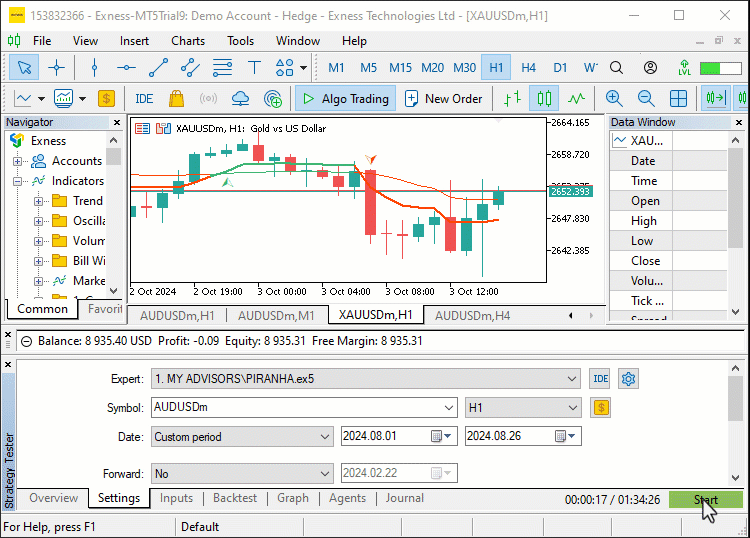Click the signals broadcast icon
750x538 pixels.
(x=208, y=99)
